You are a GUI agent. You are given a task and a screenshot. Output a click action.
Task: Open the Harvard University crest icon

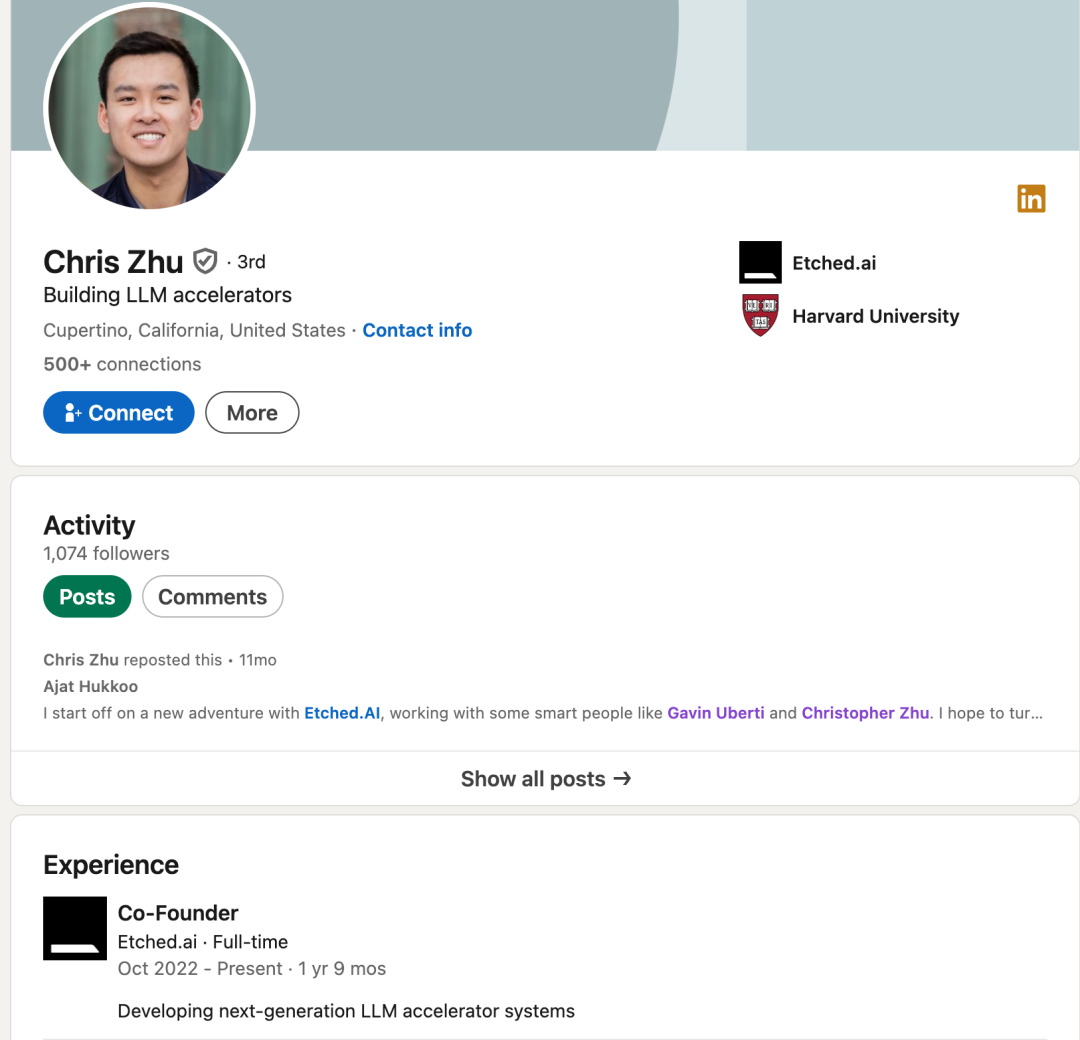(x=760, y=315)
